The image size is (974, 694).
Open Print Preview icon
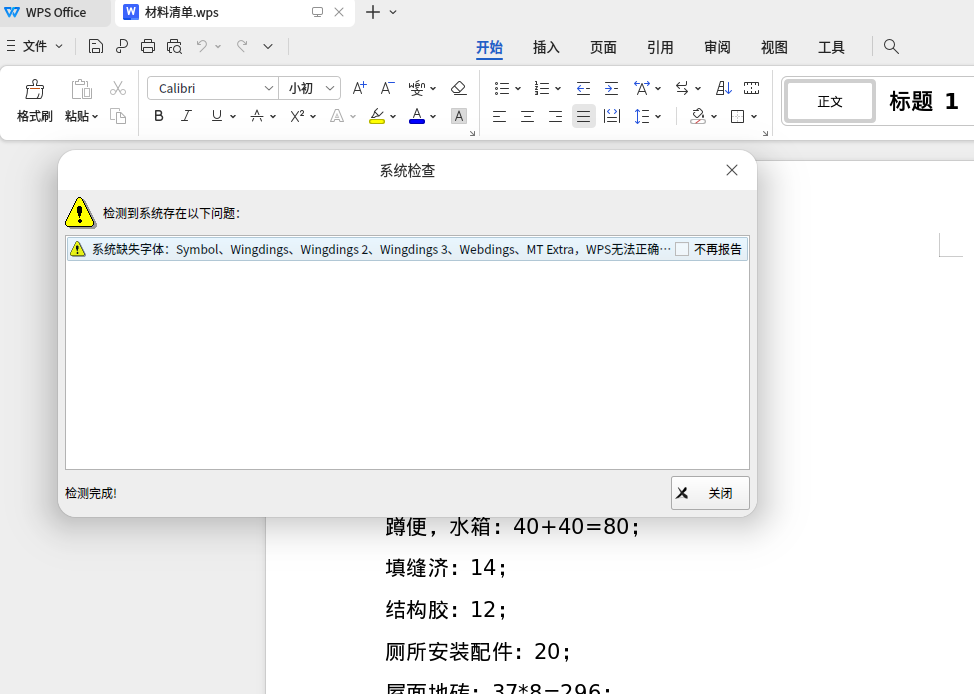175,47
